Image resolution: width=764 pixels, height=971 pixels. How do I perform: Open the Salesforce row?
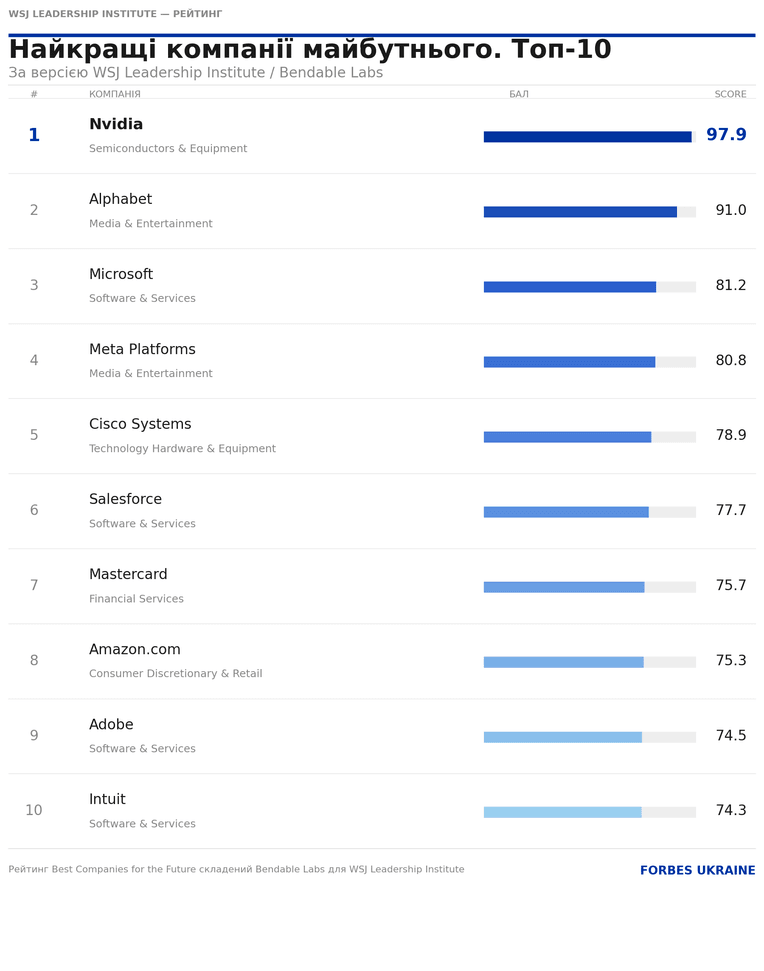[382, 511]
